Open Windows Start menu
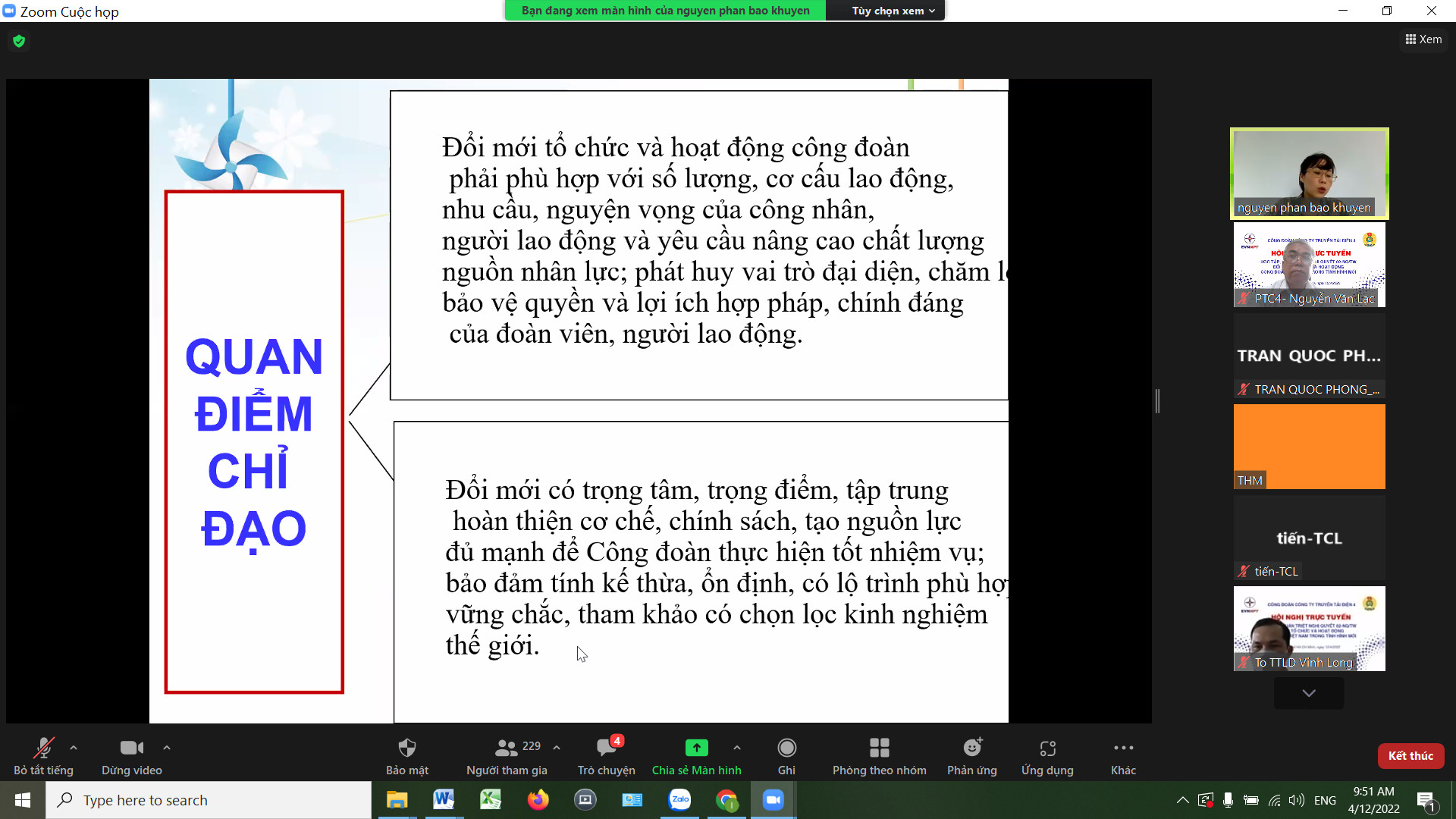1456x819 pixels. pos(23,800)
